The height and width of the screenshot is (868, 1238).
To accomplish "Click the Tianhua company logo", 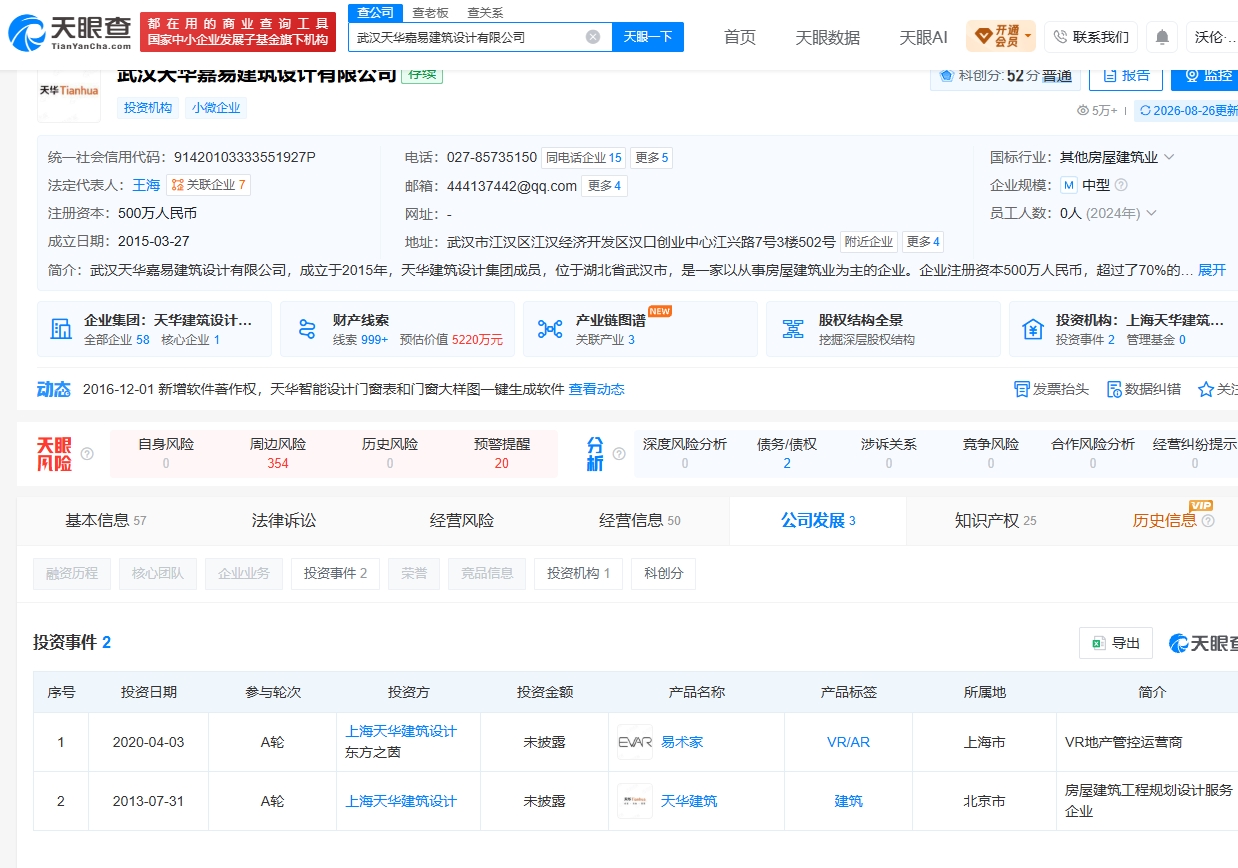I will [69, 90].
